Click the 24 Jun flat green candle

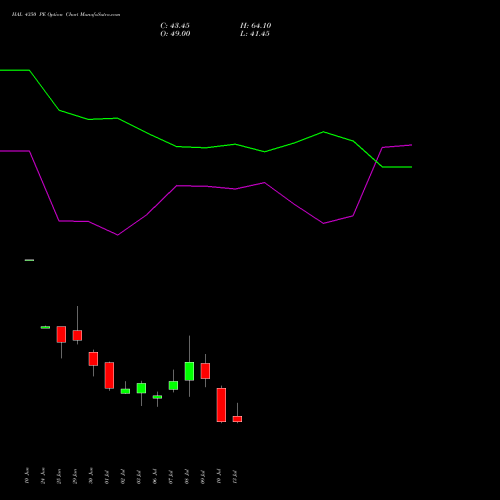pyautogui.click(x=45, y=327)
